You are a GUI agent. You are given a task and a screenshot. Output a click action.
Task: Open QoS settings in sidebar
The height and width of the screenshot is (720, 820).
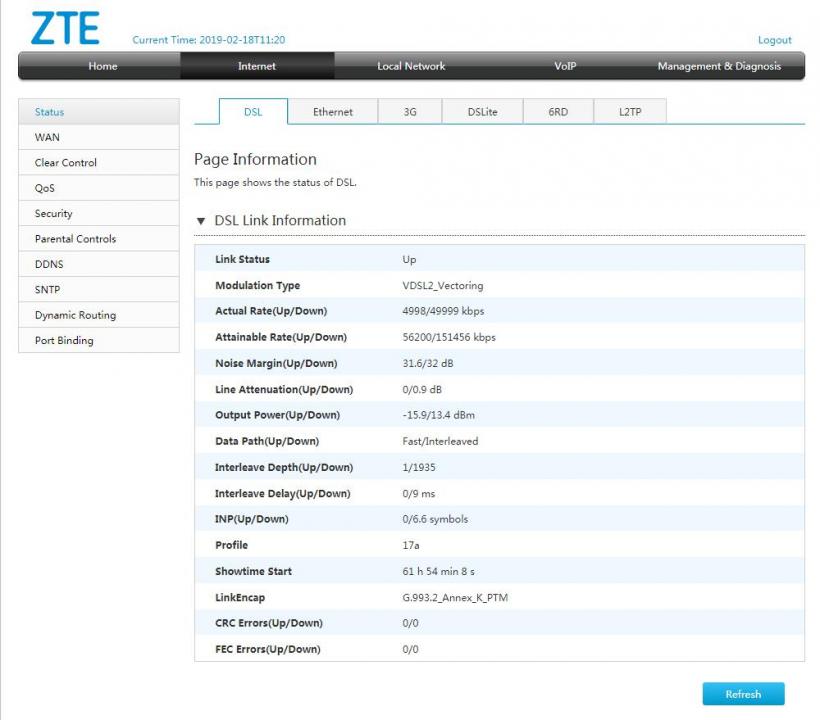point(45,188)
